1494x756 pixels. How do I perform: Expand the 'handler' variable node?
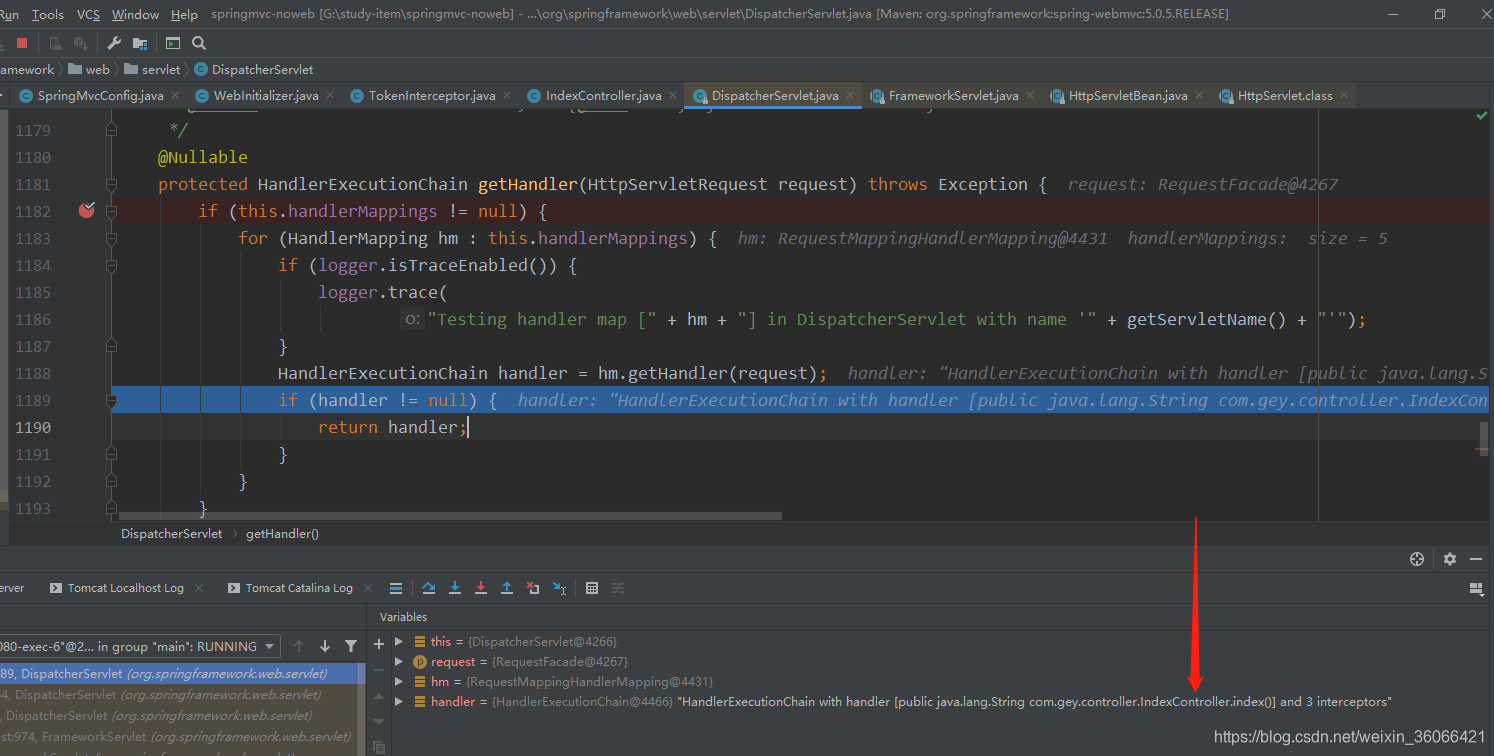(x=399, y=701)
